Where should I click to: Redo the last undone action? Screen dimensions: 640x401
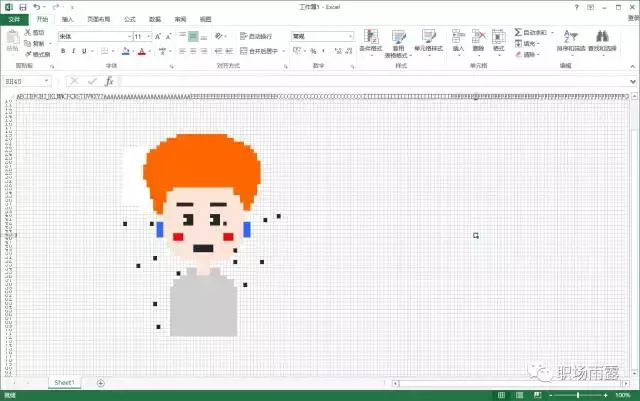tap(56, 7)
